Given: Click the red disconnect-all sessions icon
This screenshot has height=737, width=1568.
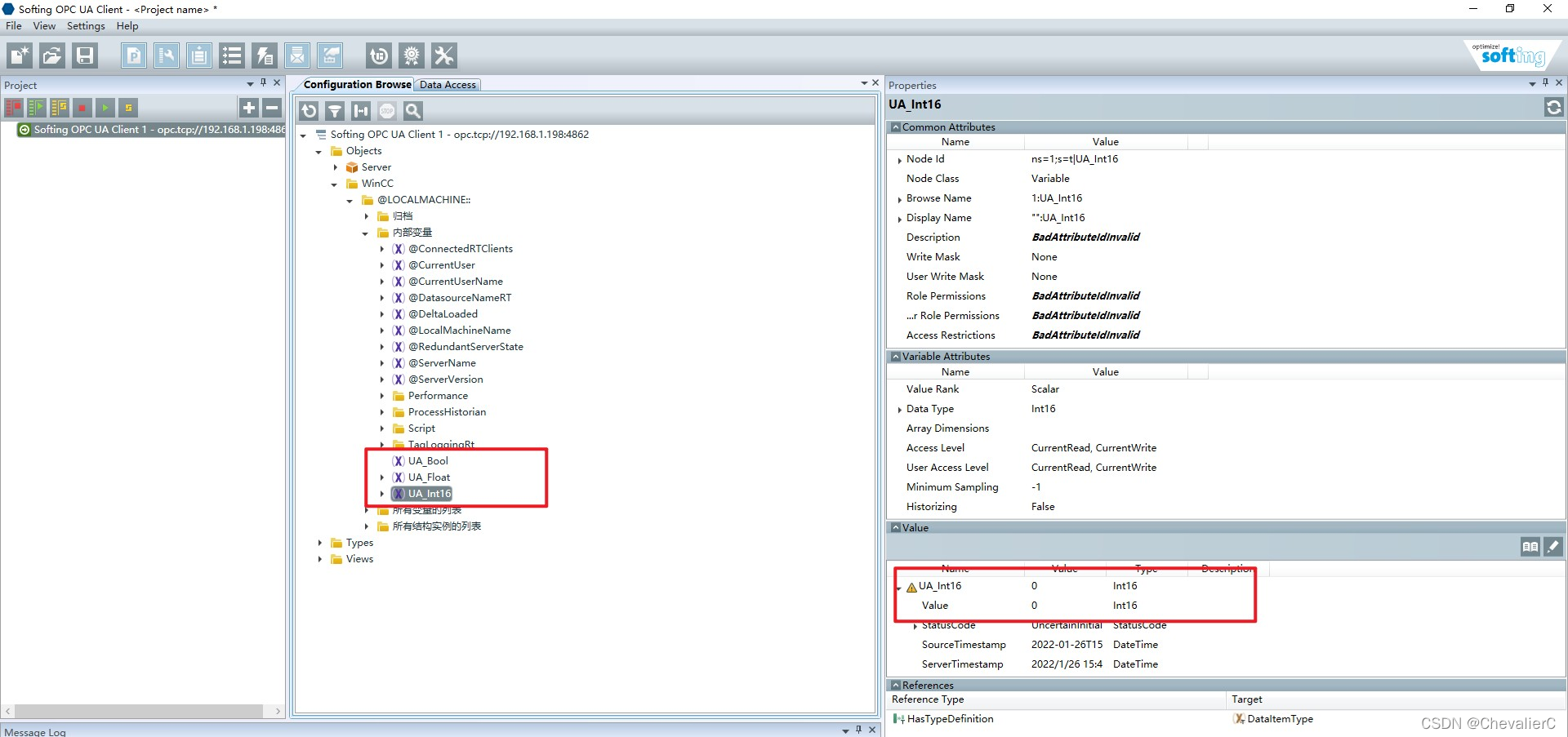Looking at the screenshot, I should click(14, 108).
